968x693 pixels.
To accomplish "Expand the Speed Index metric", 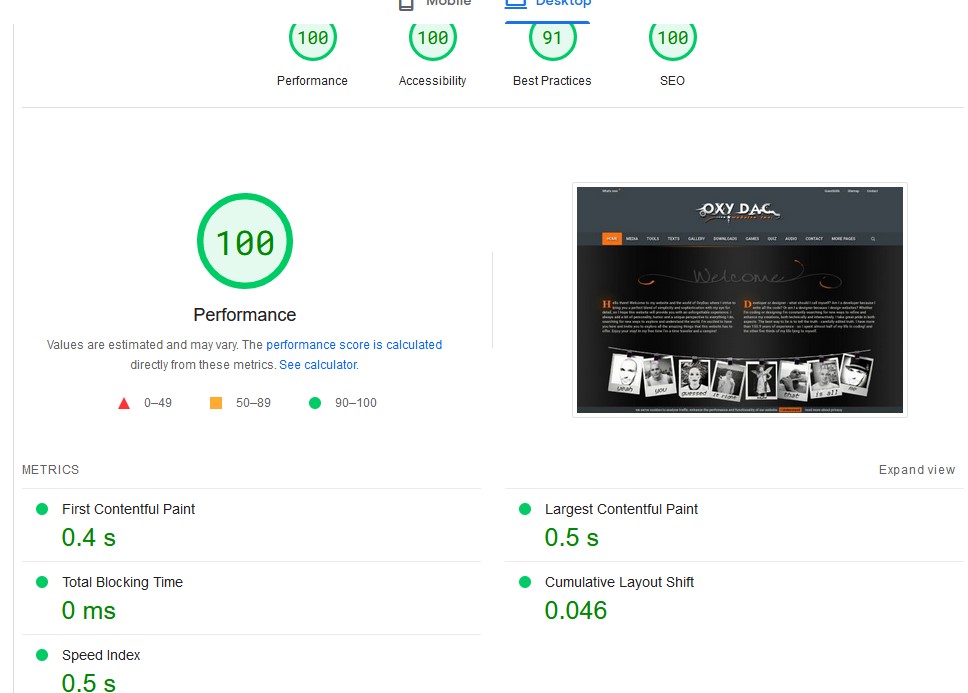I will (x=251, y=664).
